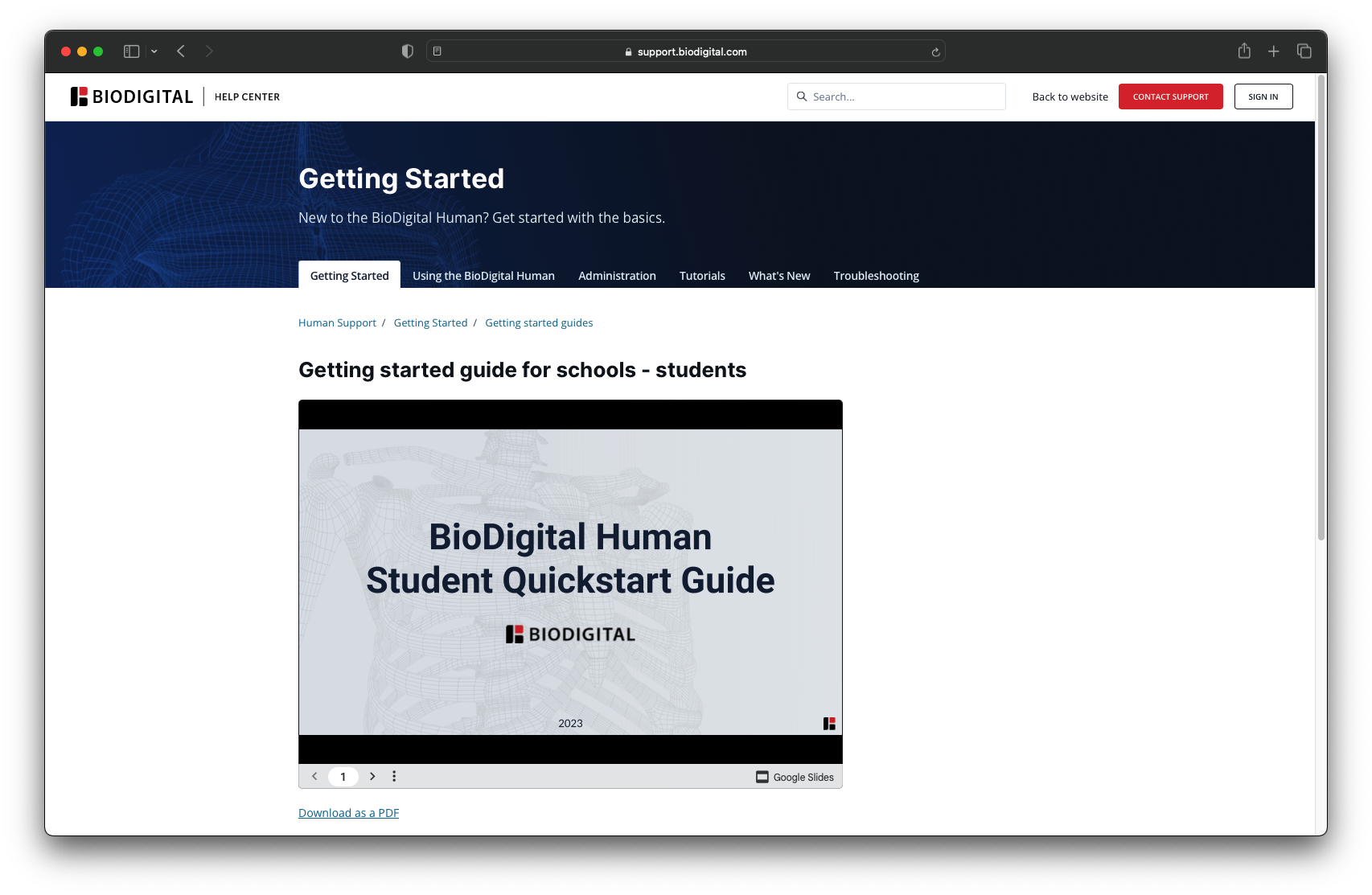Open the slides three-dot options menu
Viewport: 1372px width, 895px height.
coord(394,776)
